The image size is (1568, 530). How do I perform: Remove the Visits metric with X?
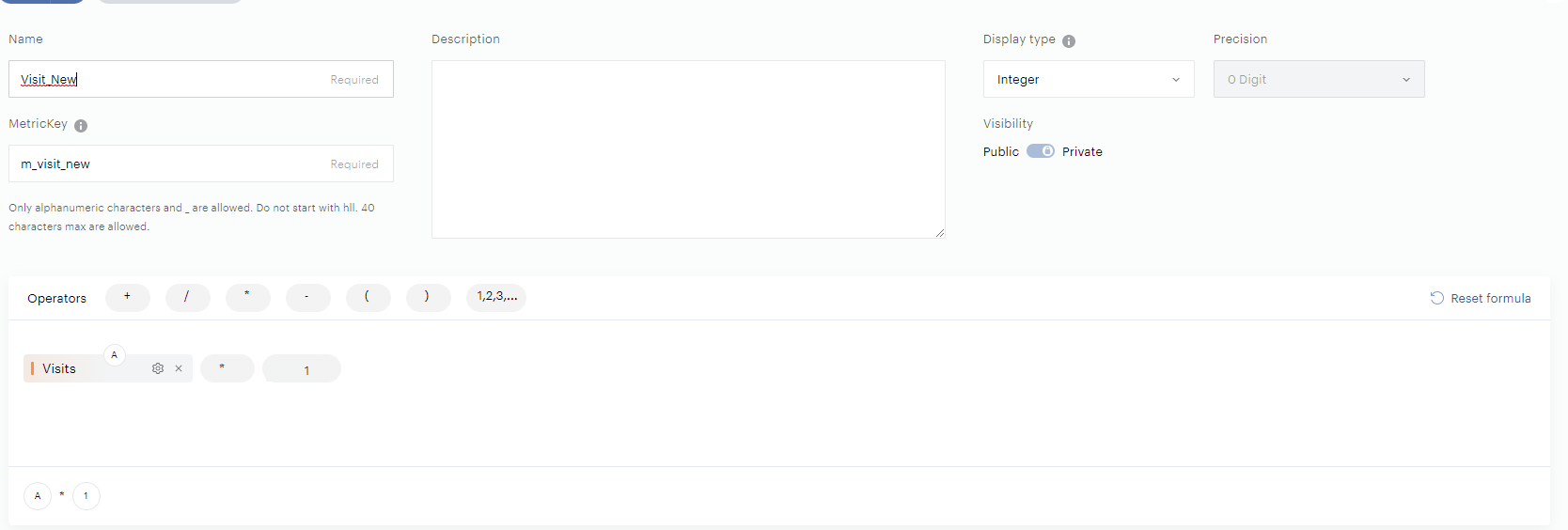click(x=179, y=368)
